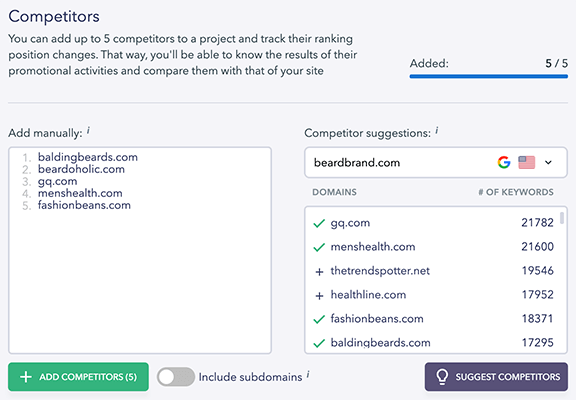This screenshot has height=400, width=576.
Task: Click the green checkmark next to gq.com
Action: click(319, 223)
